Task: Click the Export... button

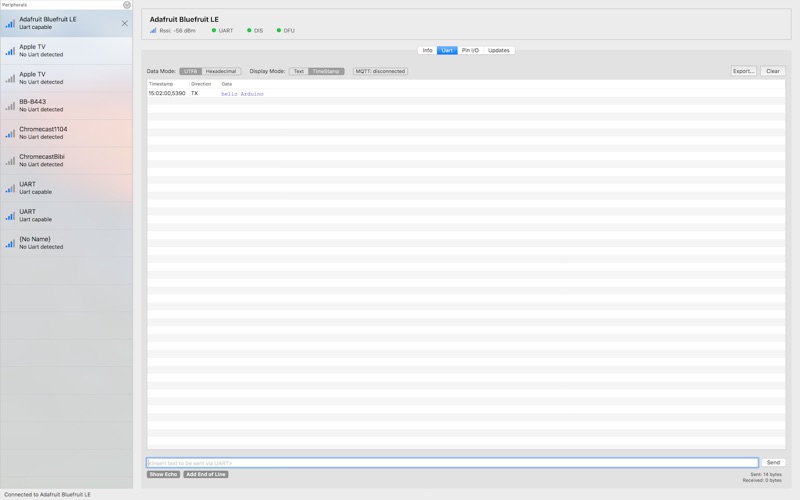Action: pyautogui.click(x=743, y=71)
